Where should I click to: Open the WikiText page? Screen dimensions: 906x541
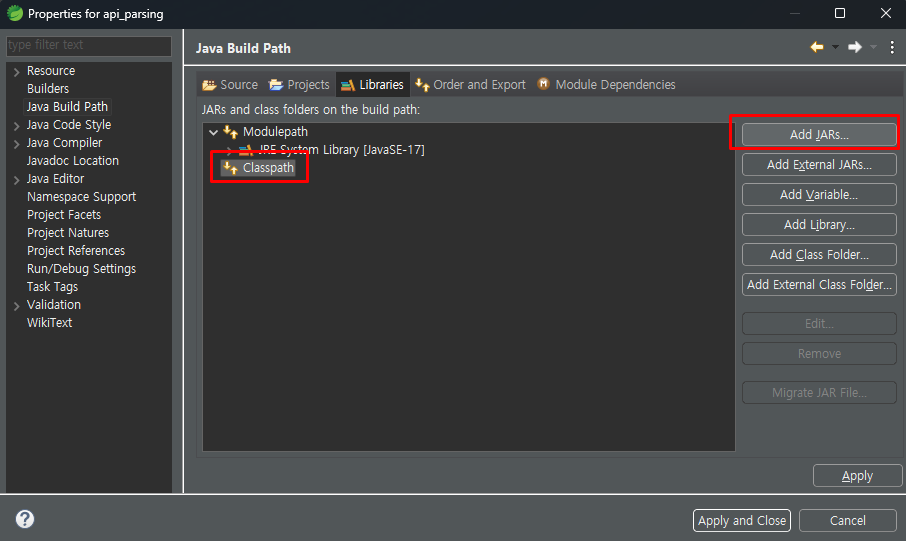click(50, 323)
